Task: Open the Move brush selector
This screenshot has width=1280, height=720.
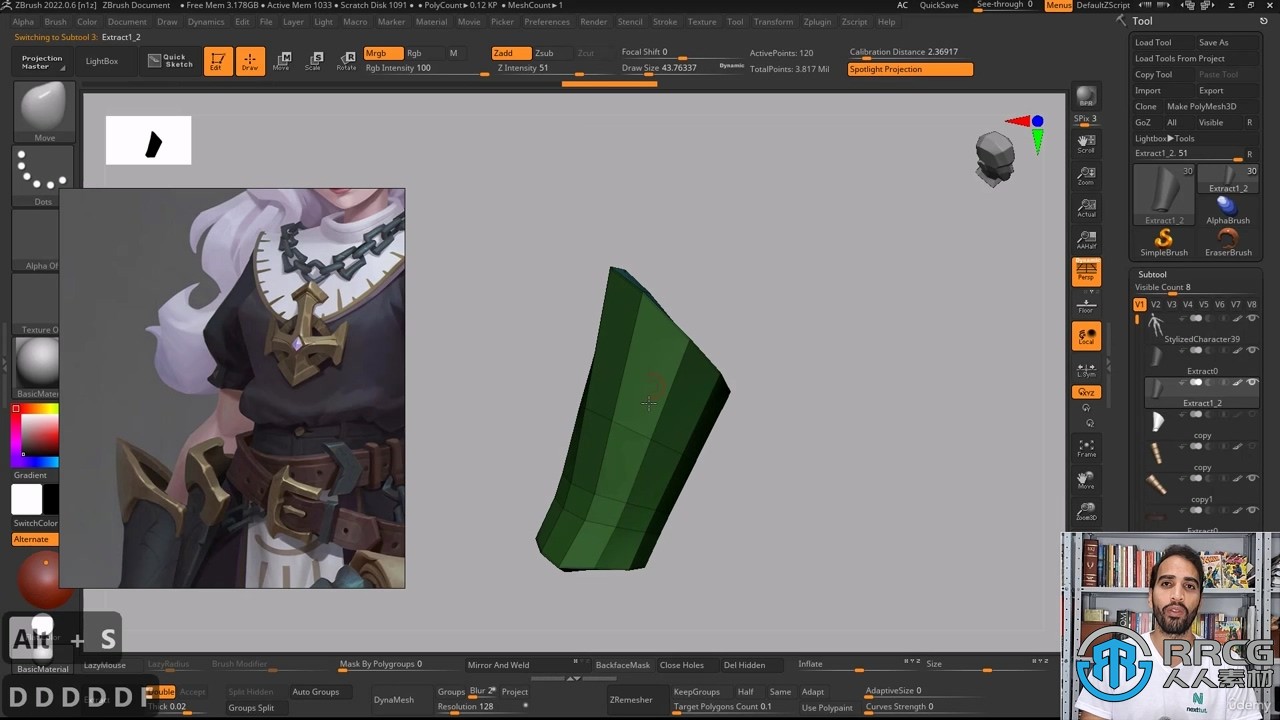Action: [44, 112]
